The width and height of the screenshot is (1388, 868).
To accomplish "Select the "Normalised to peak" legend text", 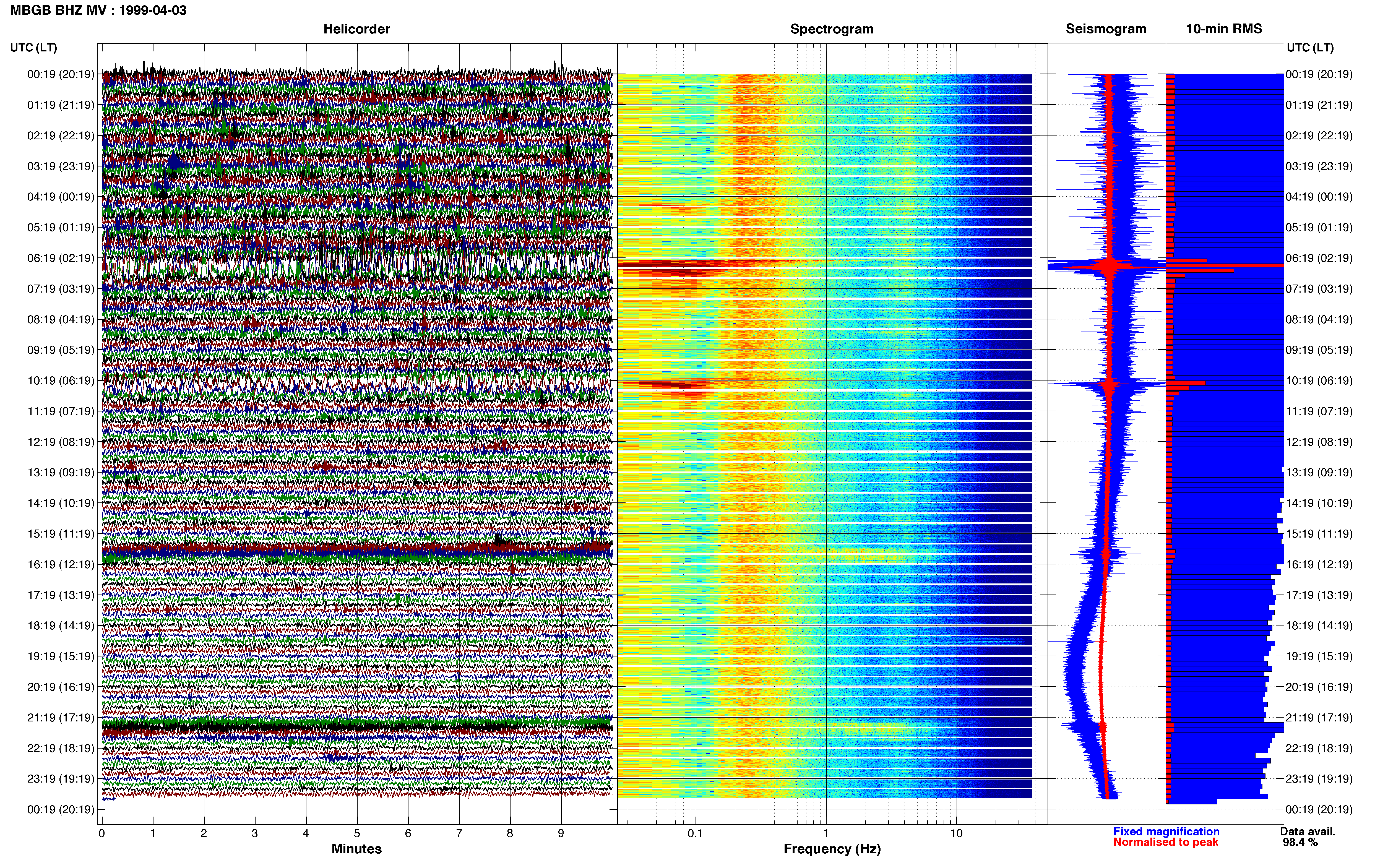I will pos(1165,842).
